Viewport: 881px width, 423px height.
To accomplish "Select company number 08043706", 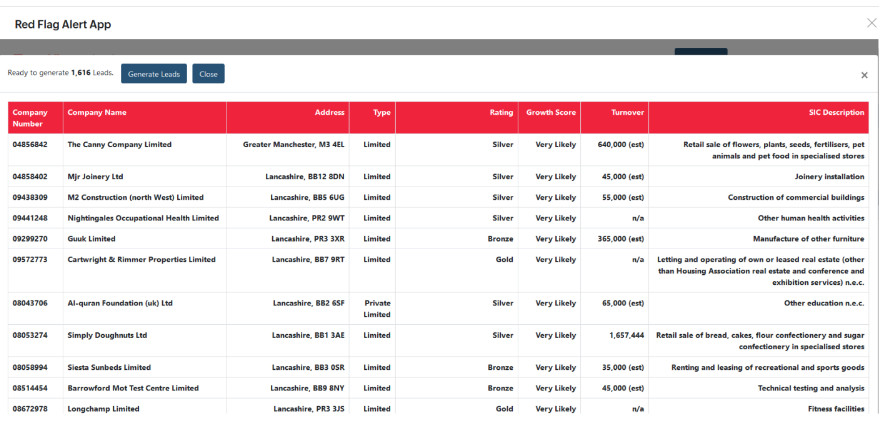I will [30, 303].
